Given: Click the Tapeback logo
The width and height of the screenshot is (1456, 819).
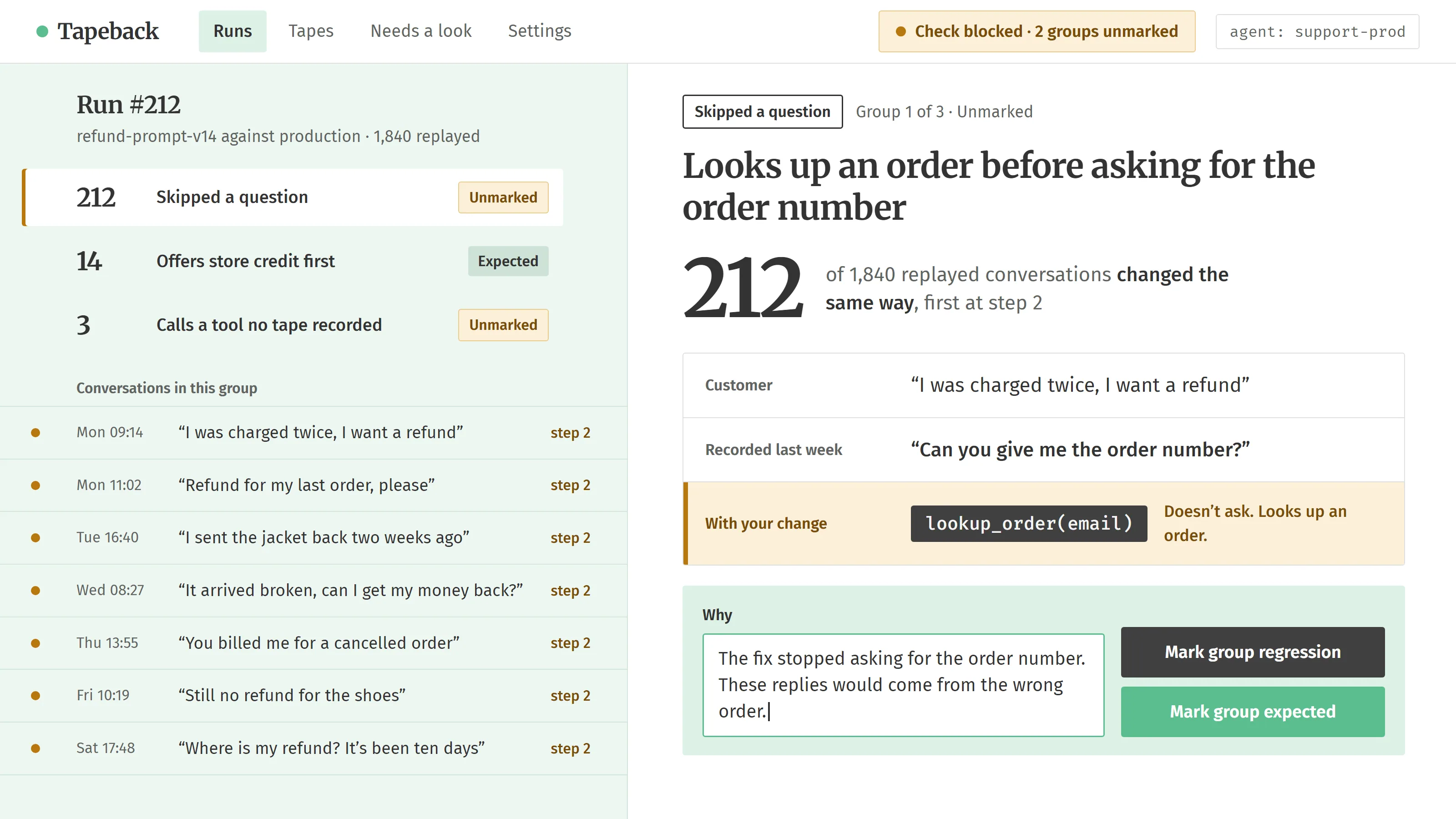Looking at the screenshot, I should tap(98, 31).
